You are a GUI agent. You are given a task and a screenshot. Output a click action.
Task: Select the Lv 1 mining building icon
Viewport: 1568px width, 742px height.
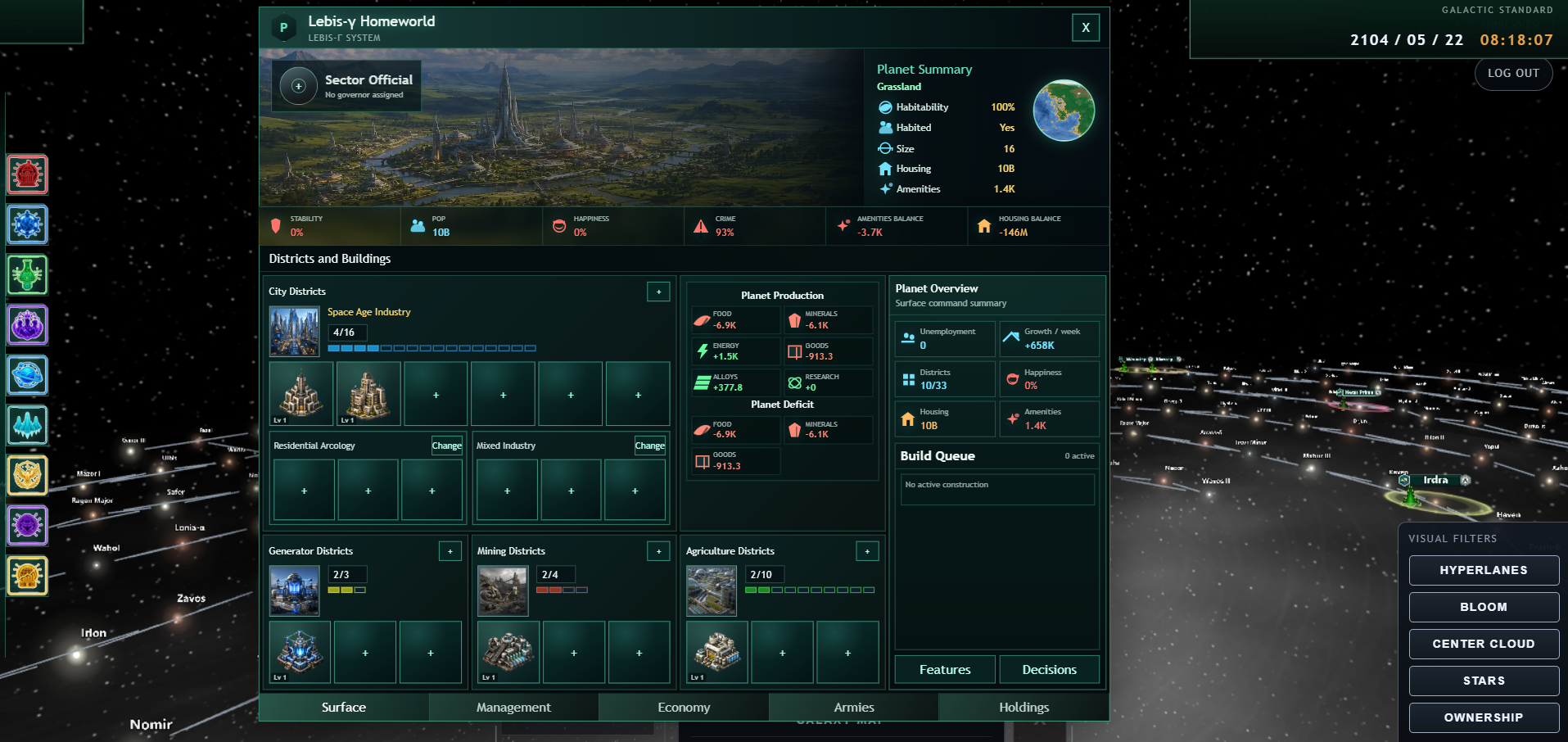(508, 652)
